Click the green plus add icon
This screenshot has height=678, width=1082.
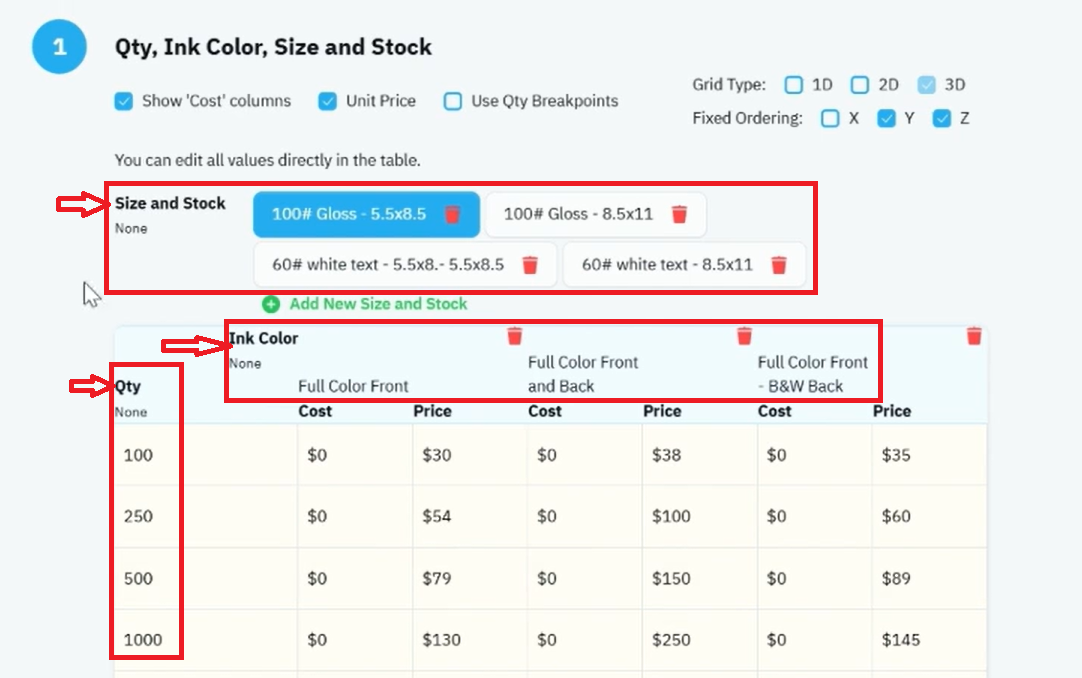[x=271, y=304]
